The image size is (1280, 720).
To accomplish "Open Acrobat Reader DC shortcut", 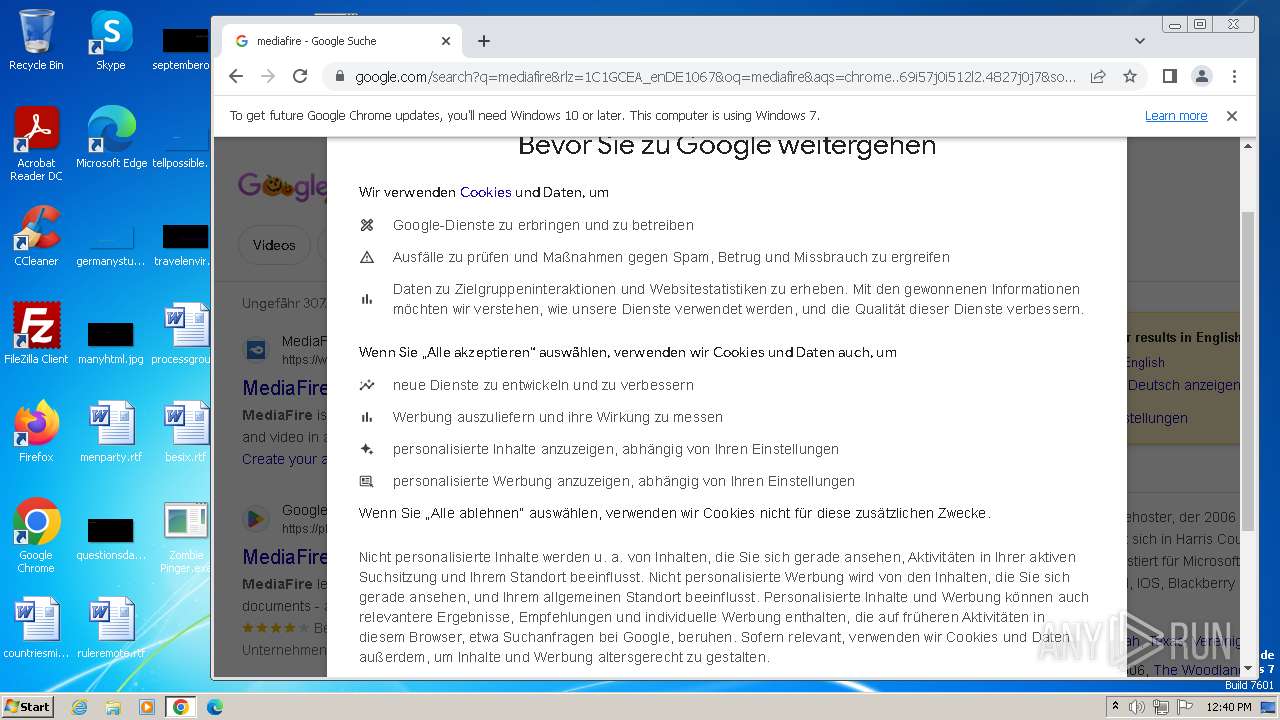I will coord(36,144).
